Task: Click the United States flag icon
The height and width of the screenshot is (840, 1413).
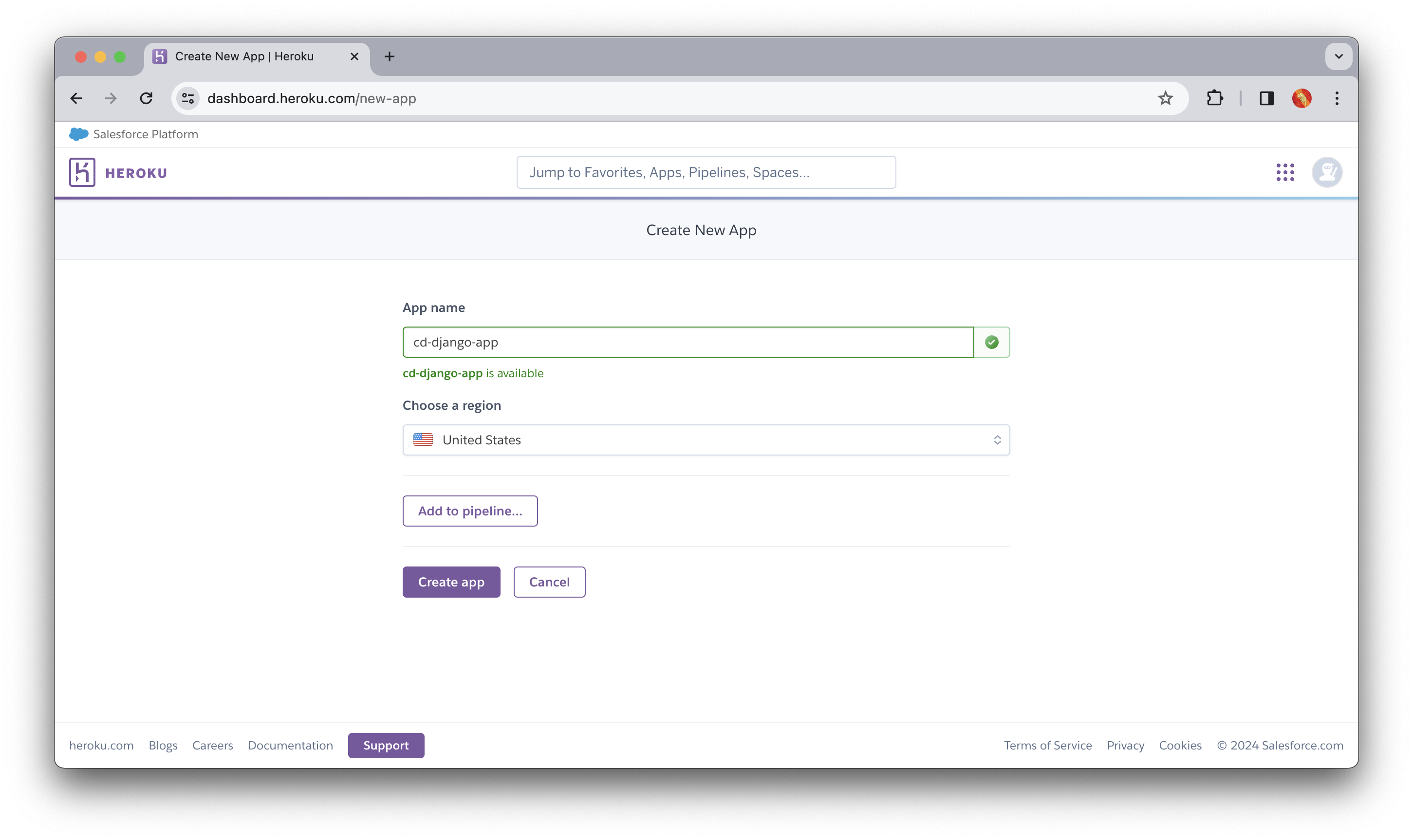Action: point(423,439)
